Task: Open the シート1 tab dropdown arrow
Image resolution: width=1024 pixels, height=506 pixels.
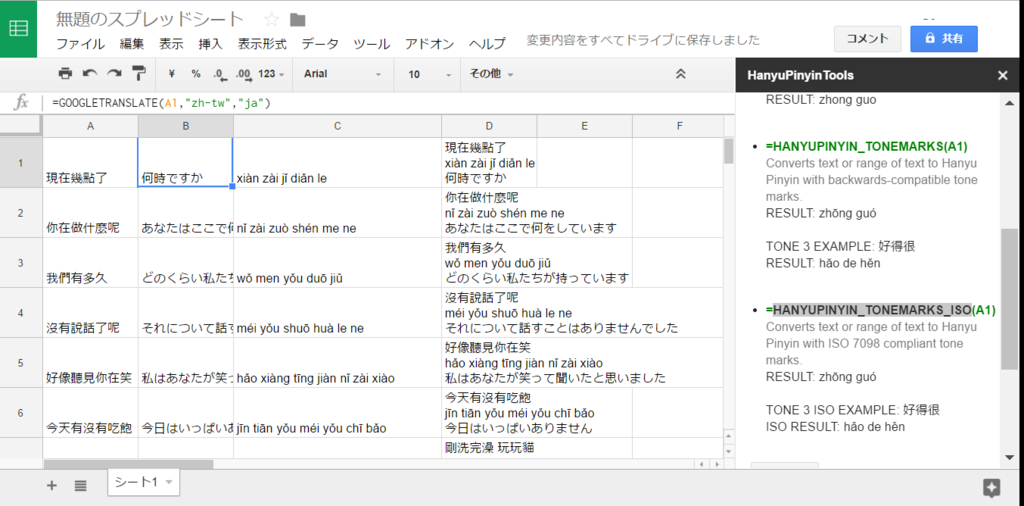Action: (169, 482)
